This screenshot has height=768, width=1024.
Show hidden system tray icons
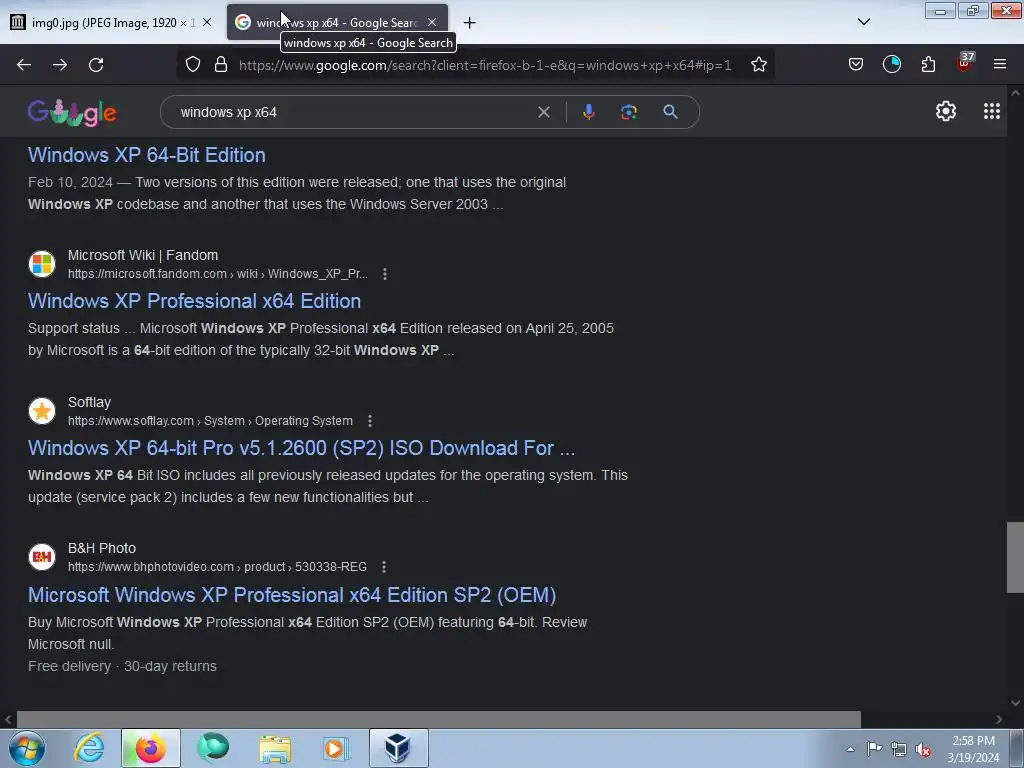coord(850,749)
